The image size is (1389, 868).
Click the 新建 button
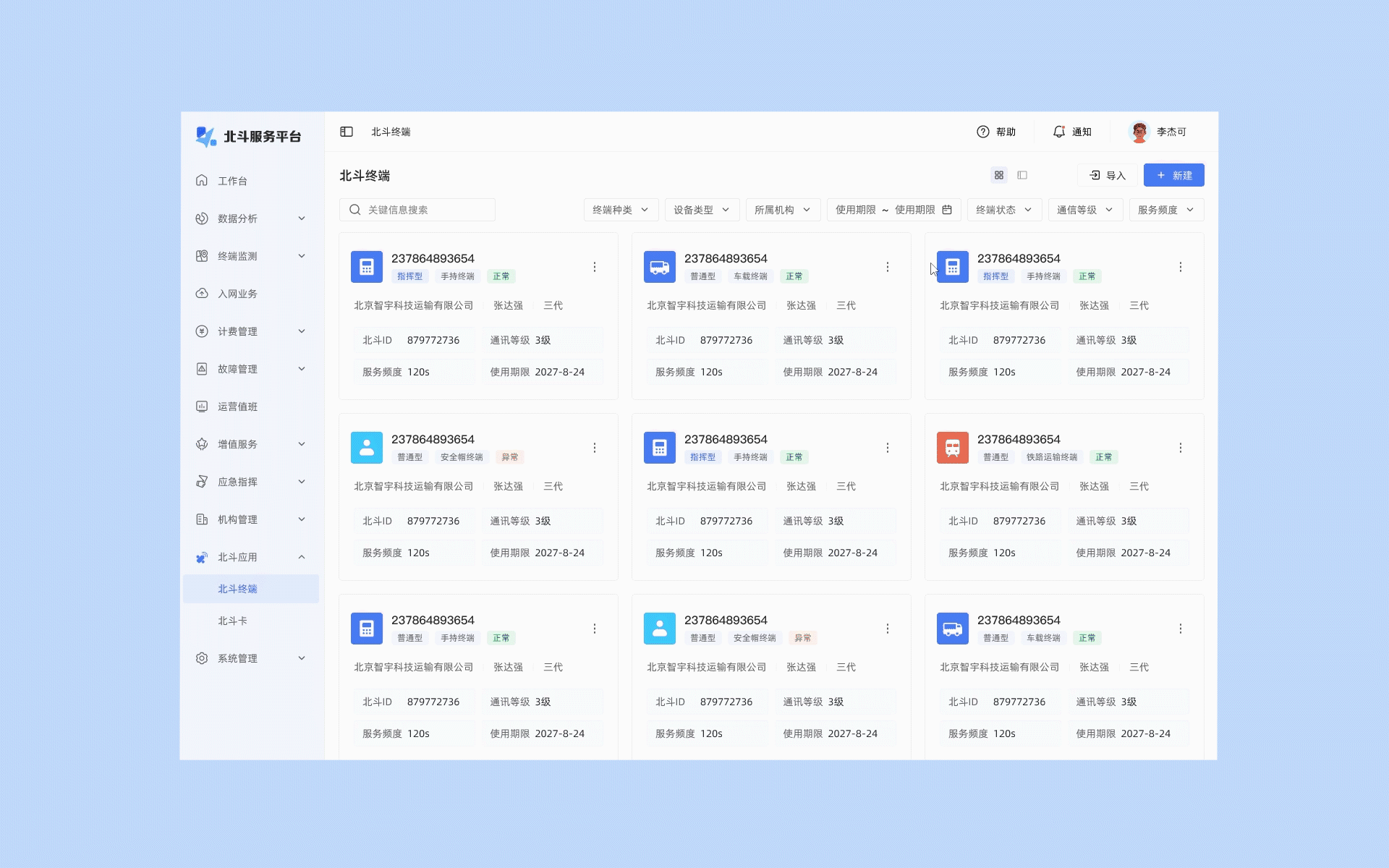[1173, 175]
